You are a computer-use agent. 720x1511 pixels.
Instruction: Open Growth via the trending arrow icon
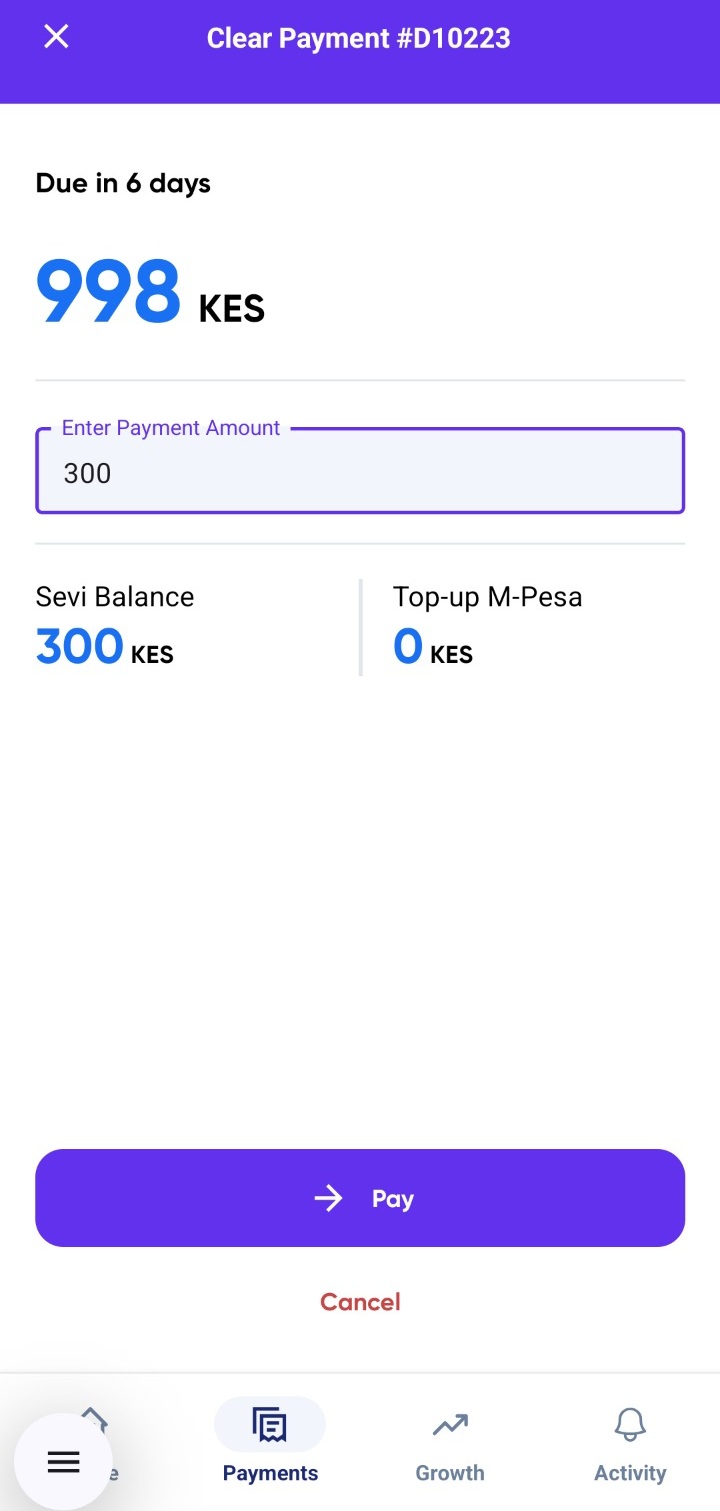pos(450,1424)
